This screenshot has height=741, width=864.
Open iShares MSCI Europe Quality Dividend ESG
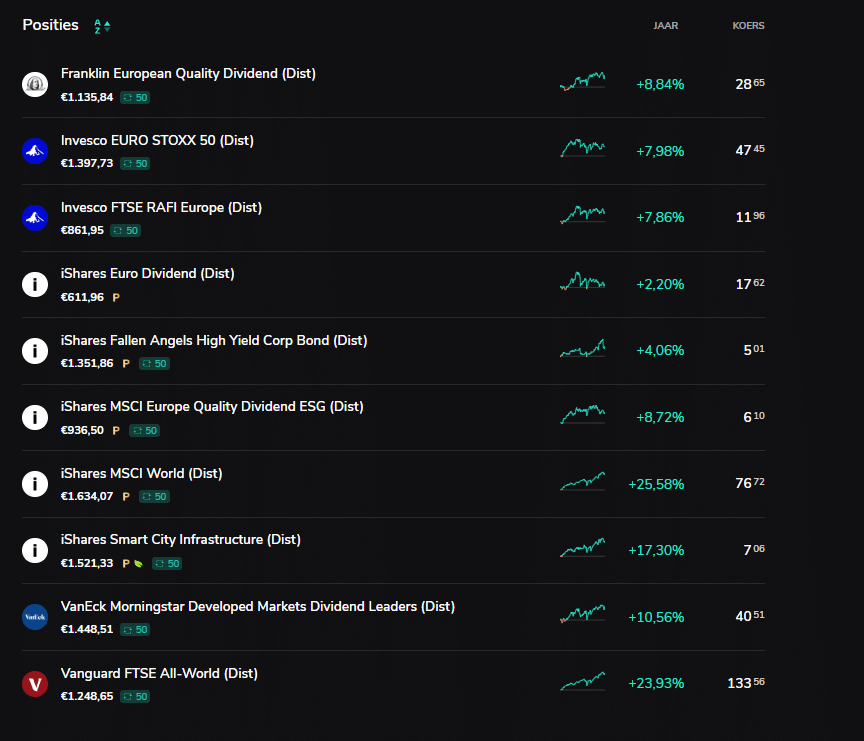click(393, 418)
